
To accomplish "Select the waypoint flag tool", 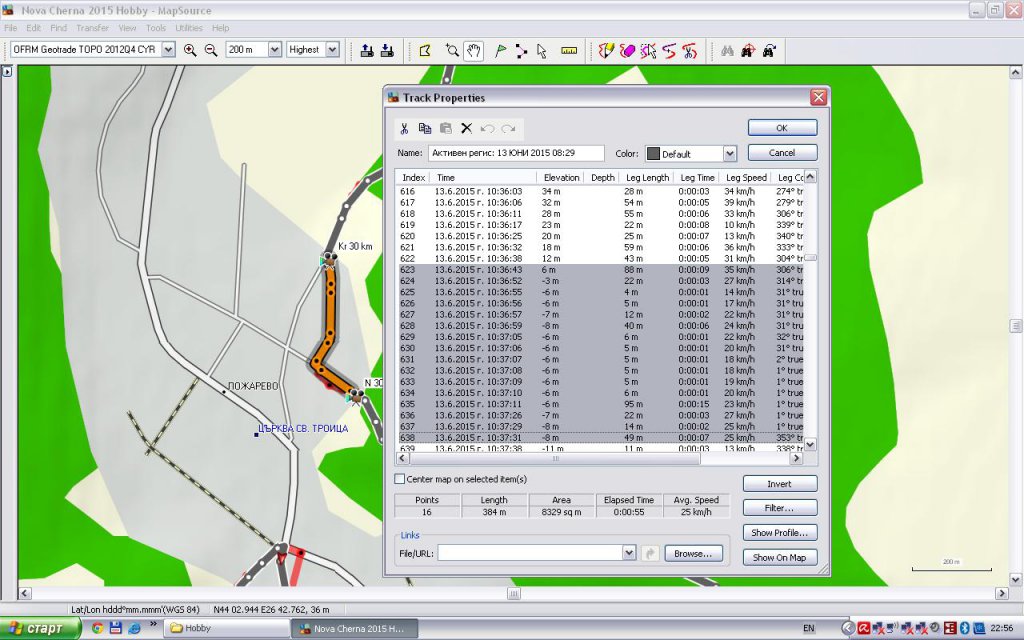I will click(500, 50).
